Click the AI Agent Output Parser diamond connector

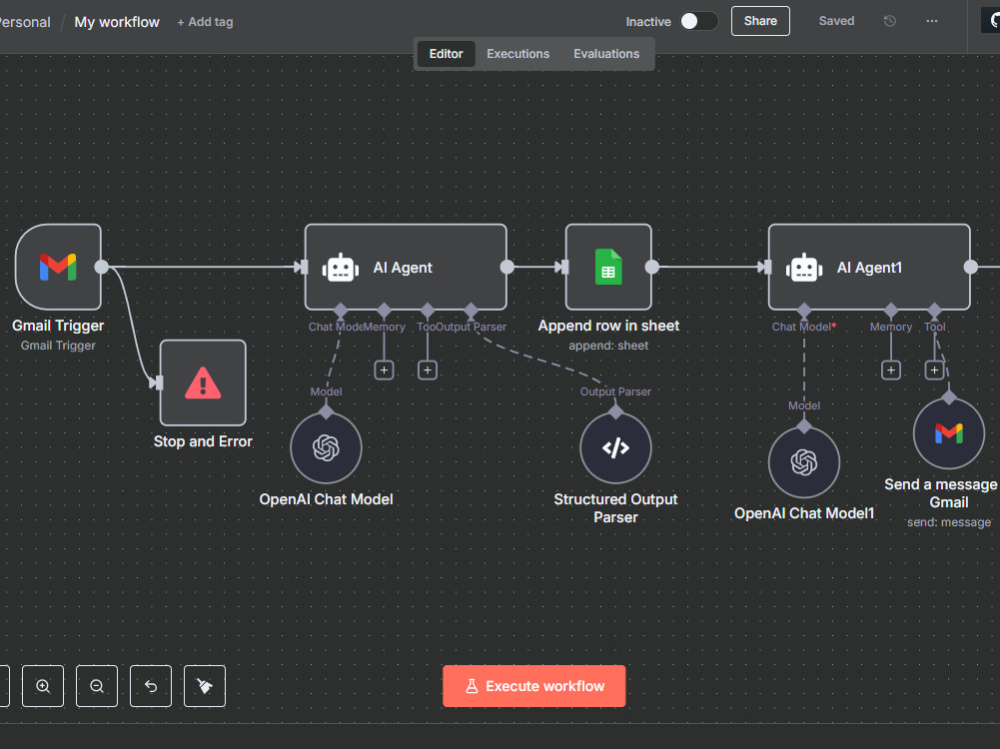471,311
